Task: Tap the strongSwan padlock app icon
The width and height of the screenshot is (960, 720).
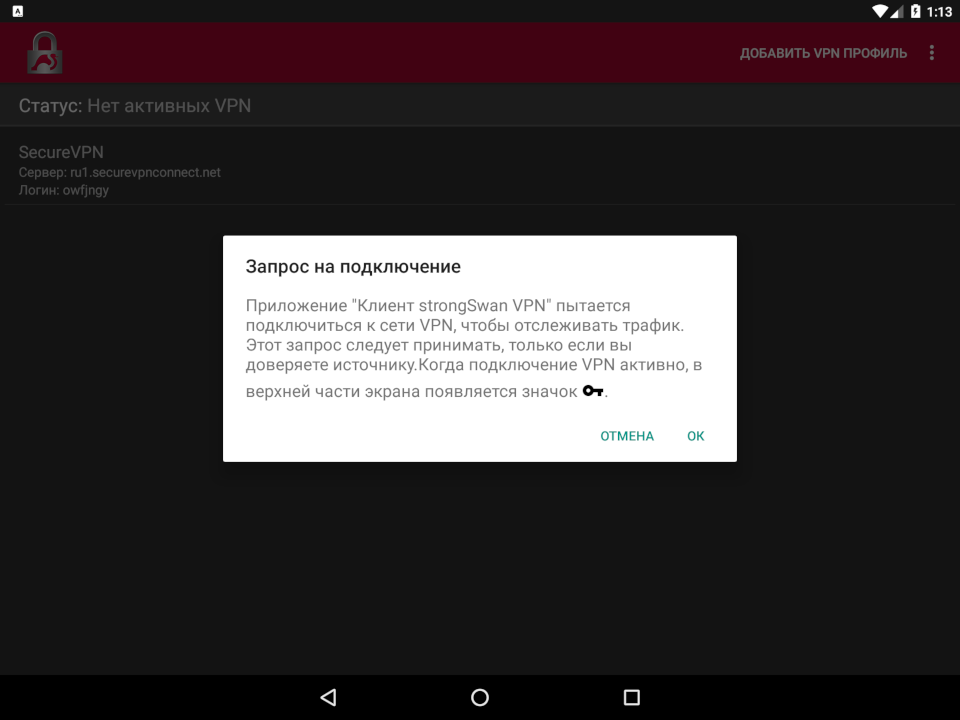Action: (44, 53)
